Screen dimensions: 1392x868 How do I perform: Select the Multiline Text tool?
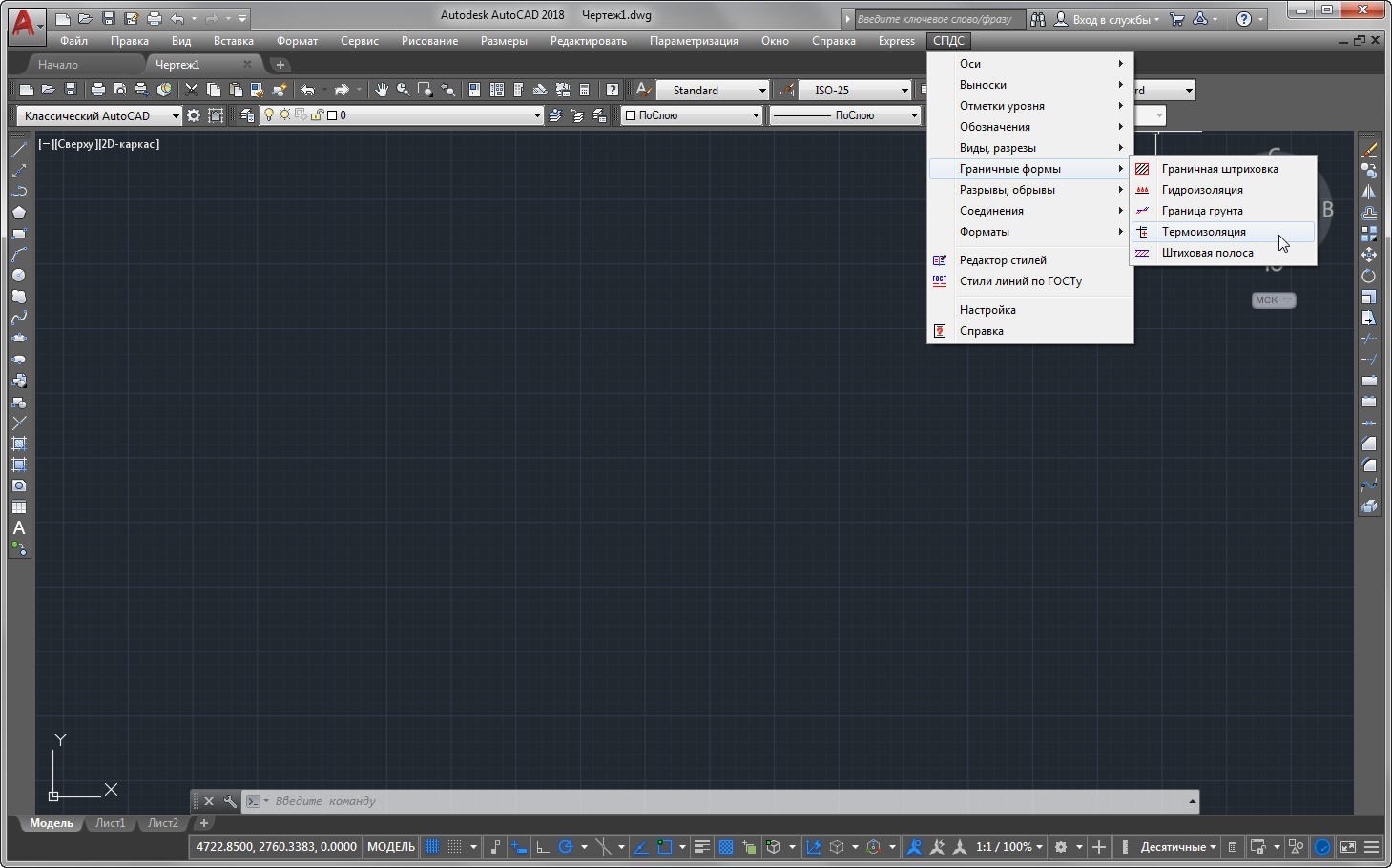click(18, 527)
